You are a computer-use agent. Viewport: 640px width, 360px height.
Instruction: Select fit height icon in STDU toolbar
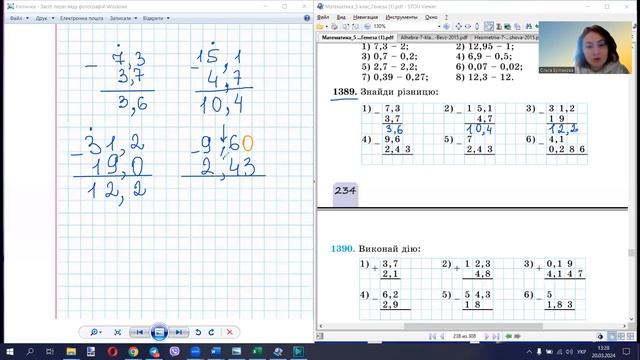coord(477,27)
